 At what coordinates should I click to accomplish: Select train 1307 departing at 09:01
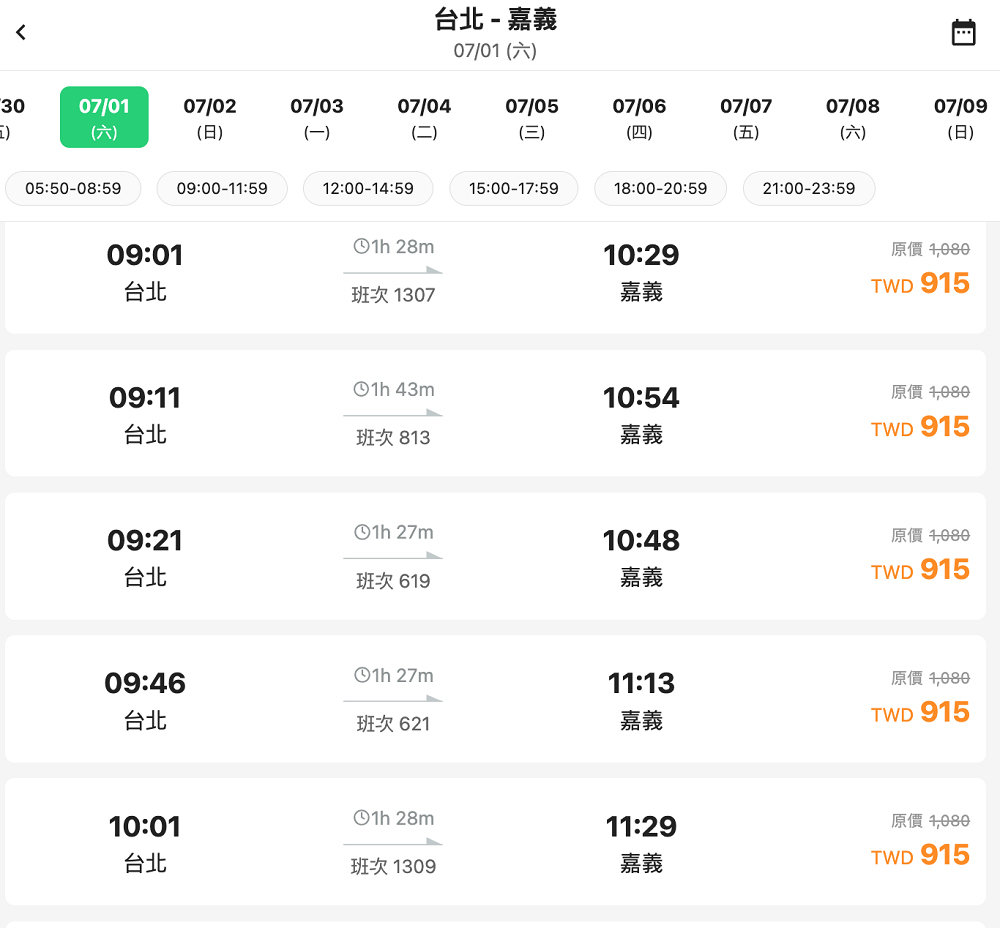point(495,272)
